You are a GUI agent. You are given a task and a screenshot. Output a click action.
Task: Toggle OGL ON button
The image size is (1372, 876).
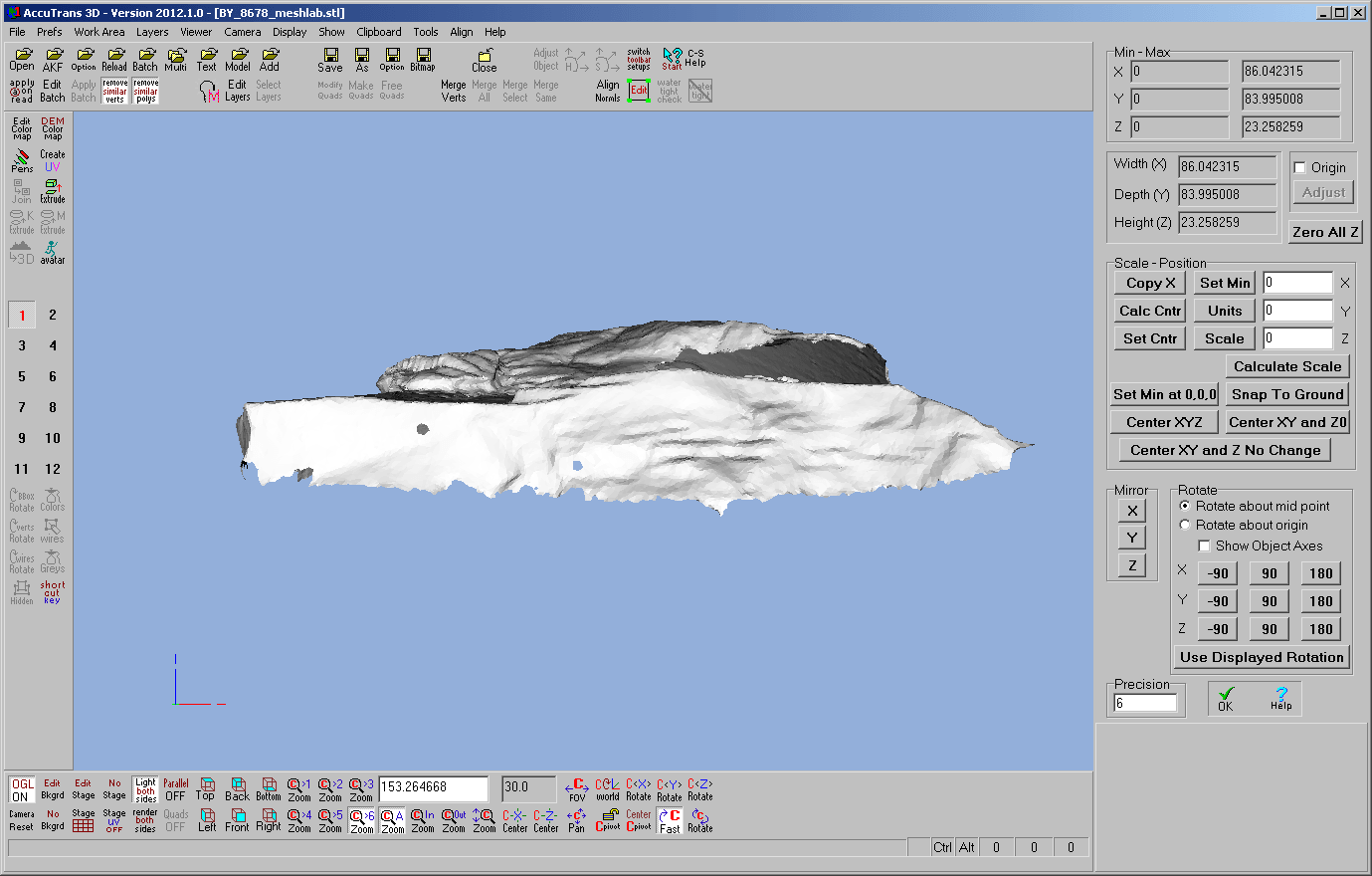click(x=22, y=789)
